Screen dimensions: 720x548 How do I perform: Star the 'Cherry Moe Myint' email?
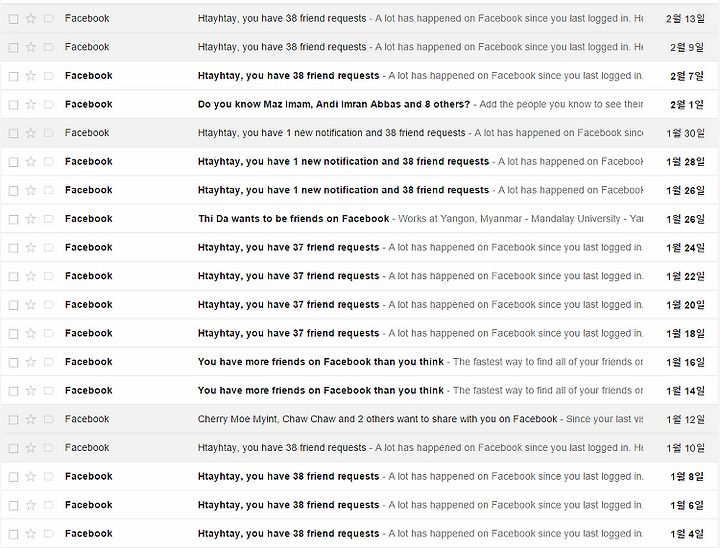[x=31, y=419]
